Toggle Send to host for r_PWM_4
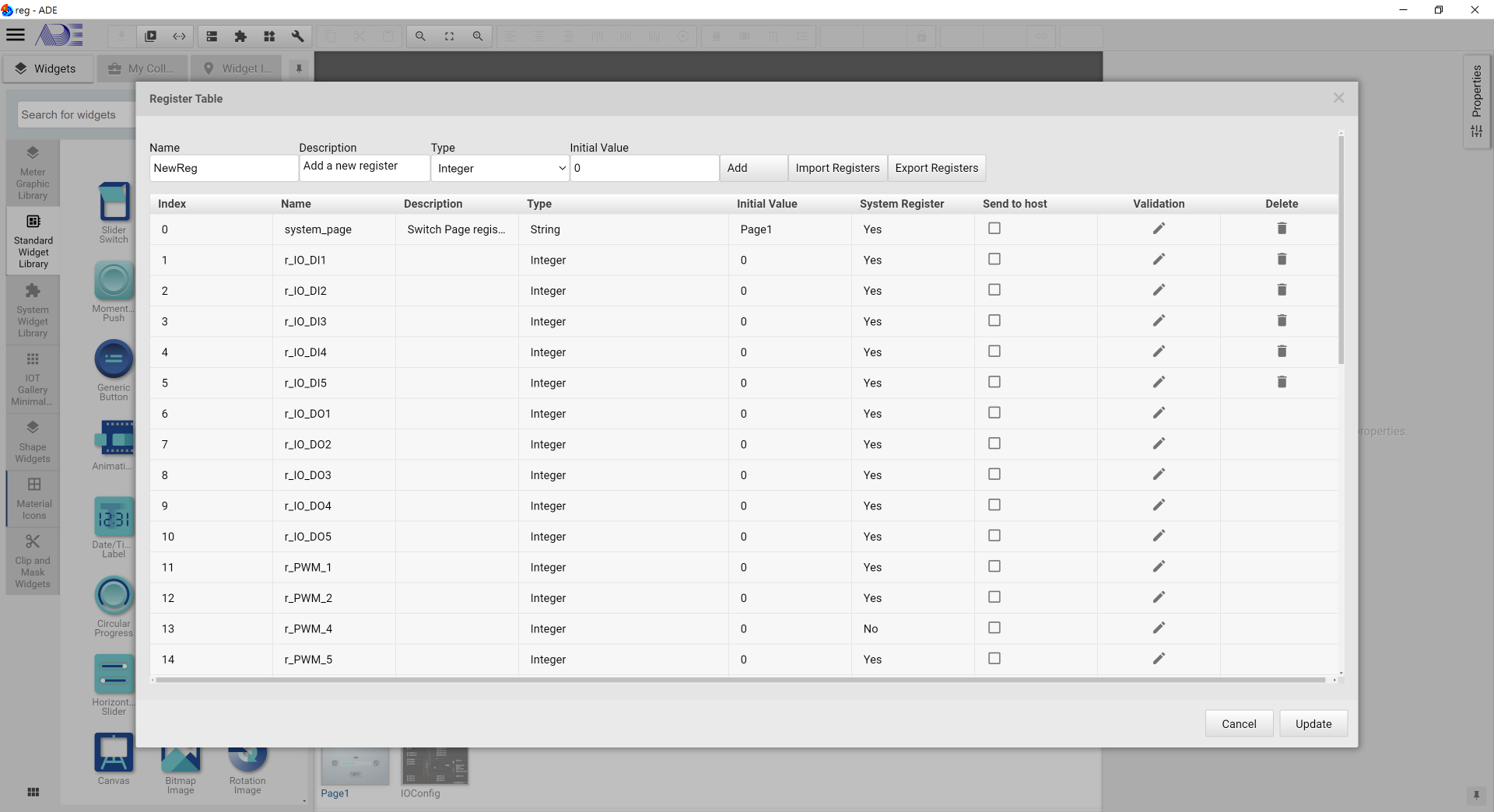 pos(994,628)
